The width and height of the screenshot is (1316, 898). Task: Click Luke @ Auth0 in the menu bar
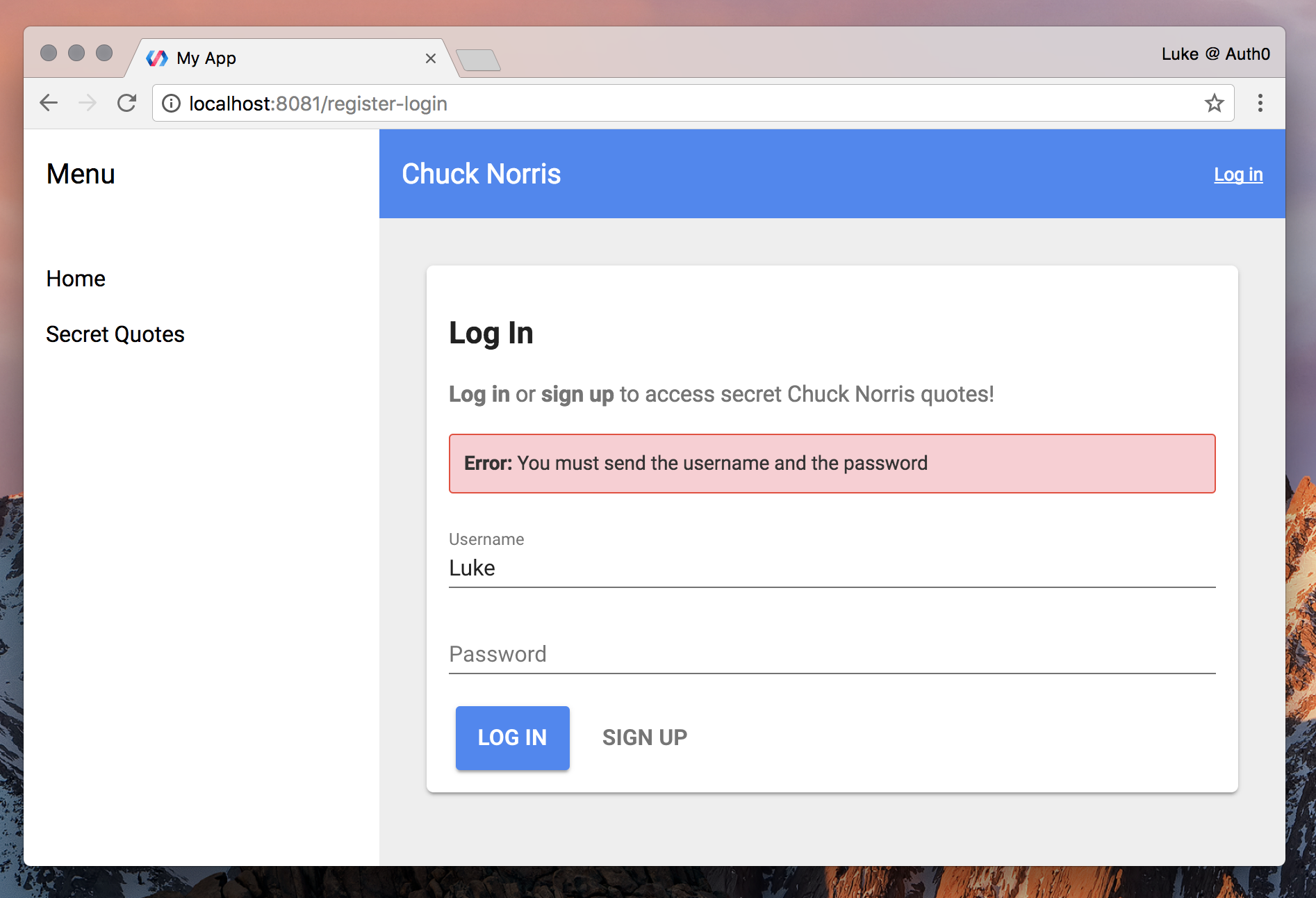tap(1215, 54)
